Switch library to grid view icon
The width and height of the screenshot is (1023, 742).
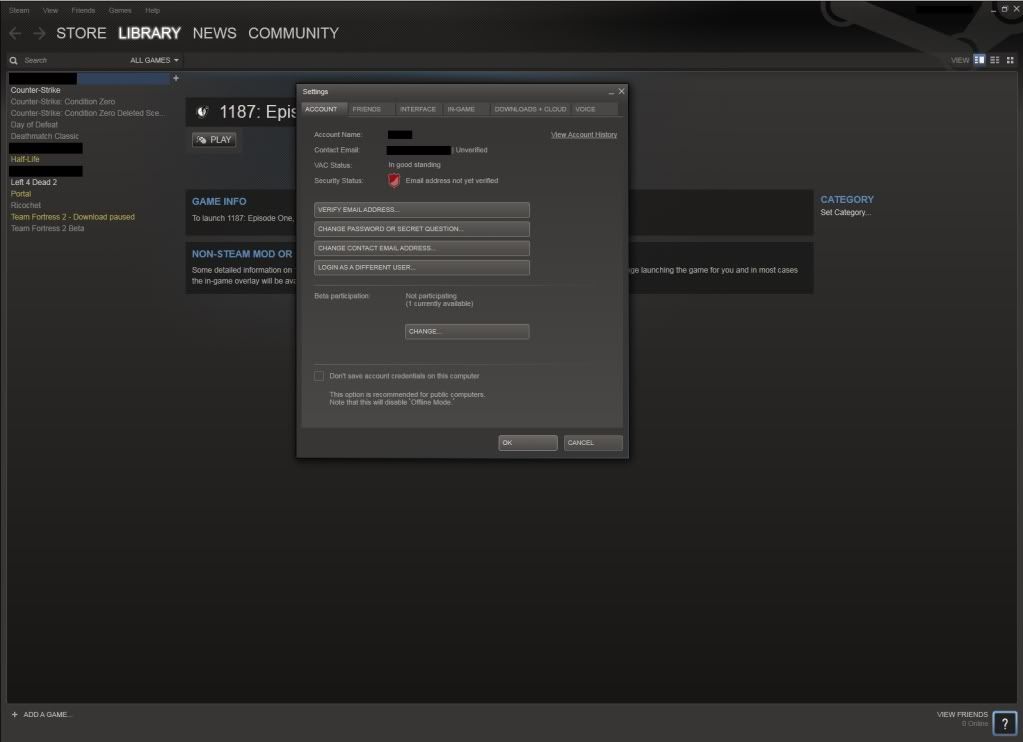pyautogui.click(x=1010, y=60)
